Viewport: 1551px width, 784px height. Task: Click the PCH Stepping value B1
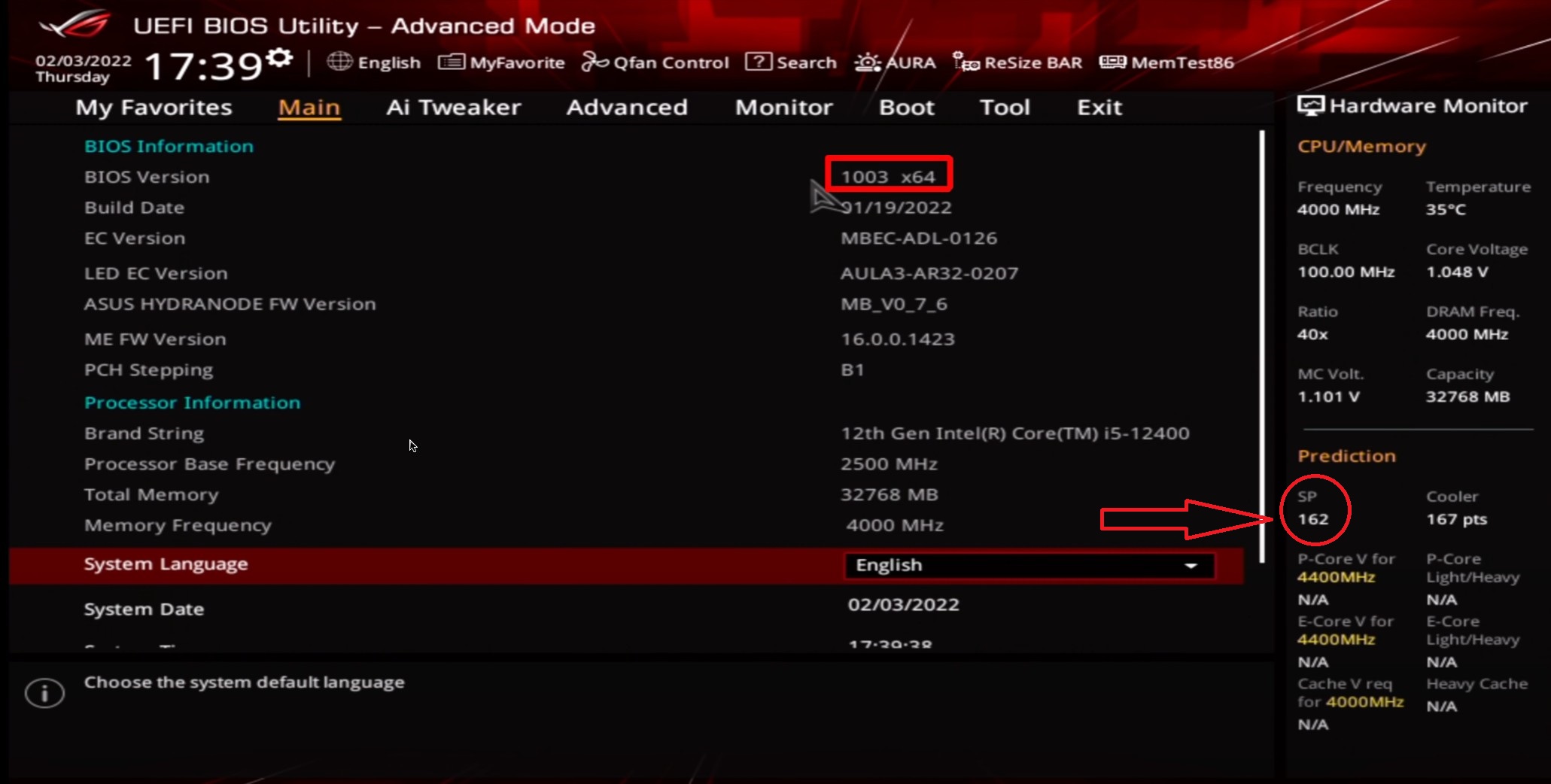[853, 370]
